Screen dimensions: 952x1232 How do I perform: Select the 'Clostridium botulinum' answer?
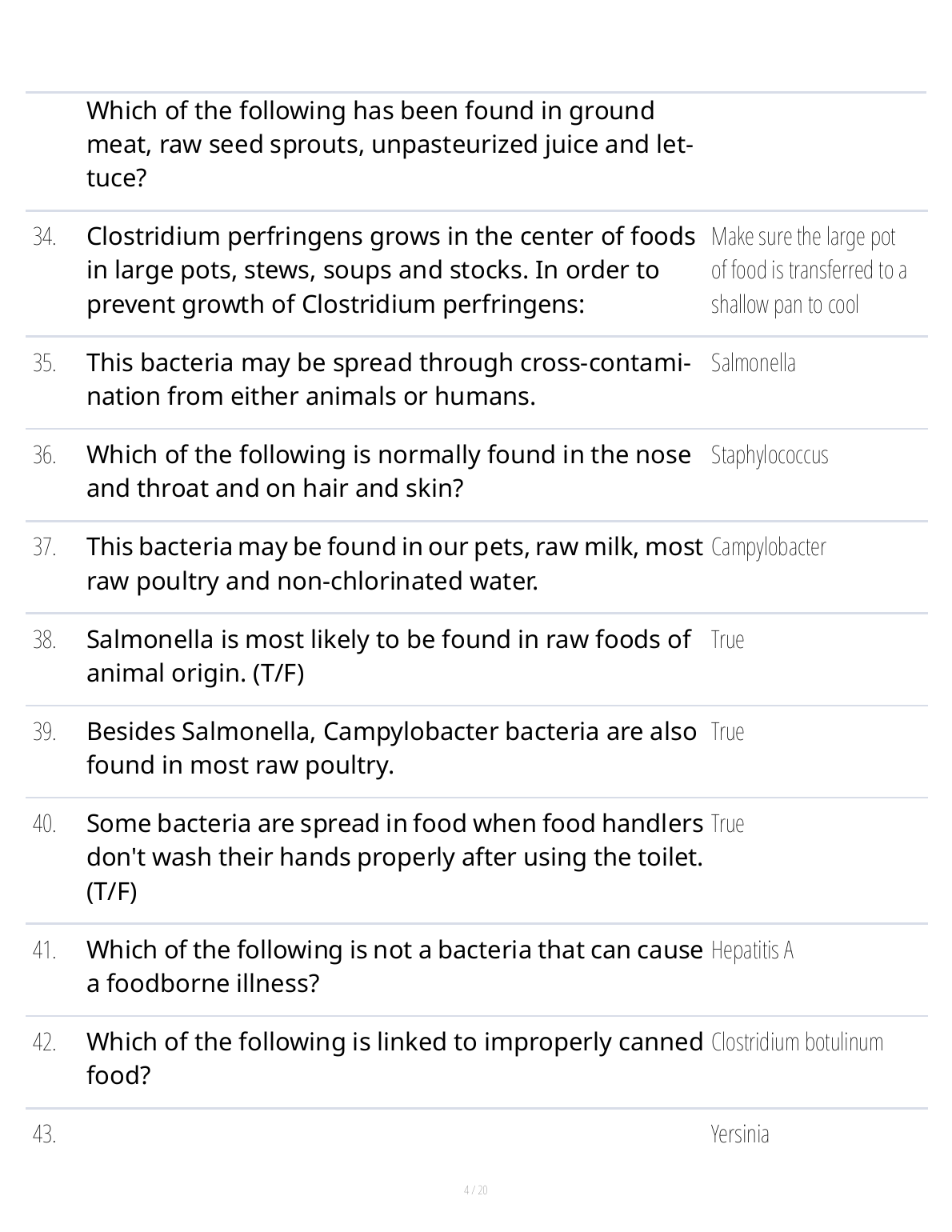pos(797,1042)
